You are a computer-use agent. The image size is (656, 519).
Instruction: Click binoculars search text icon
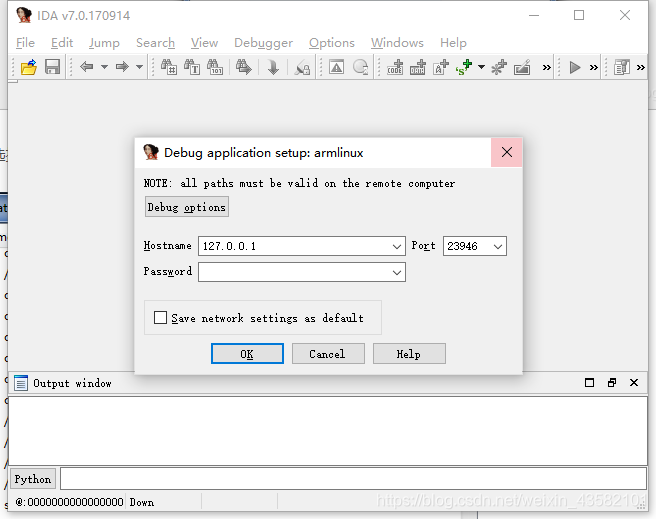click(192, 67)
